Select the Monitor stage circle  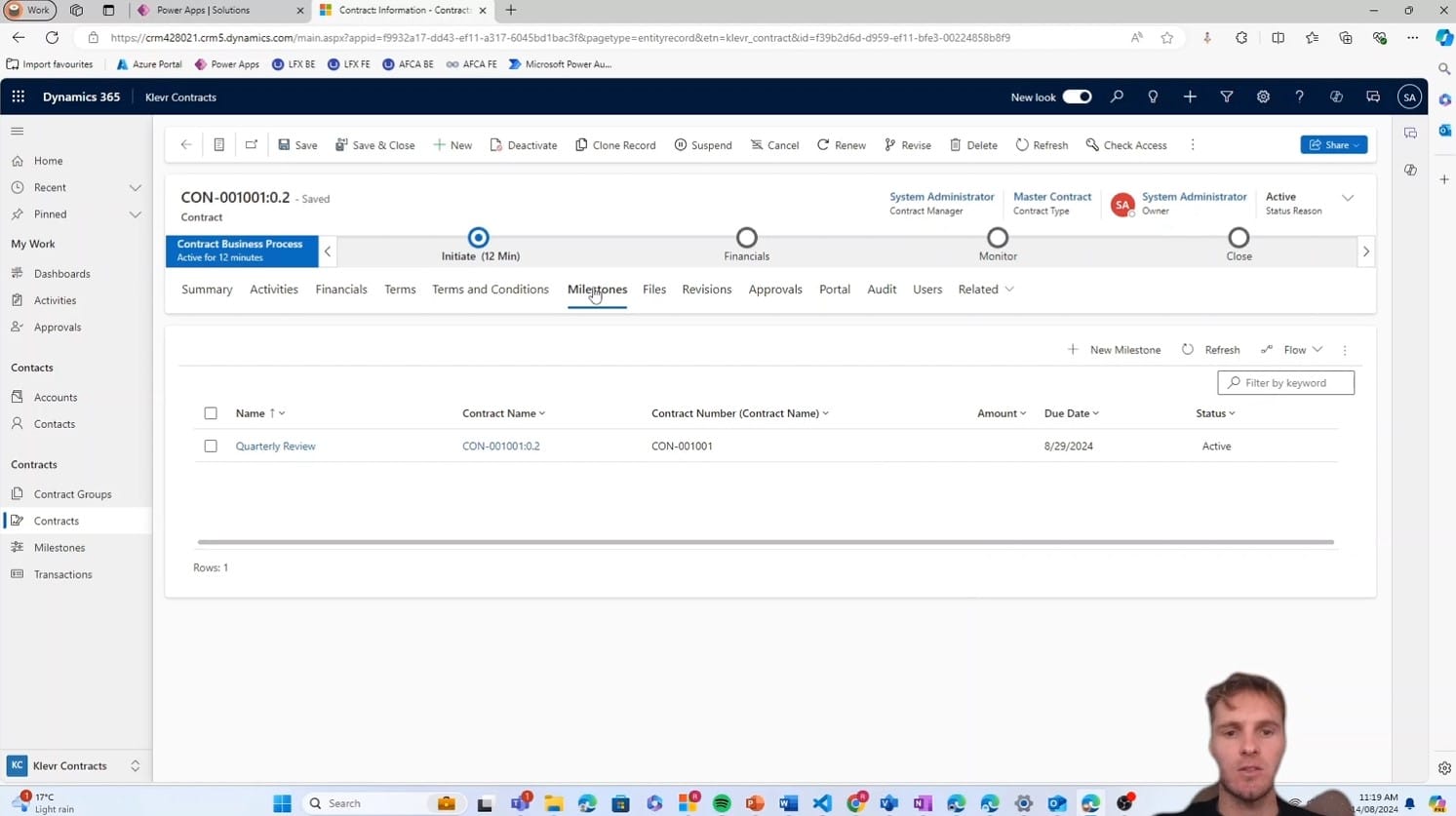point(998,238)
